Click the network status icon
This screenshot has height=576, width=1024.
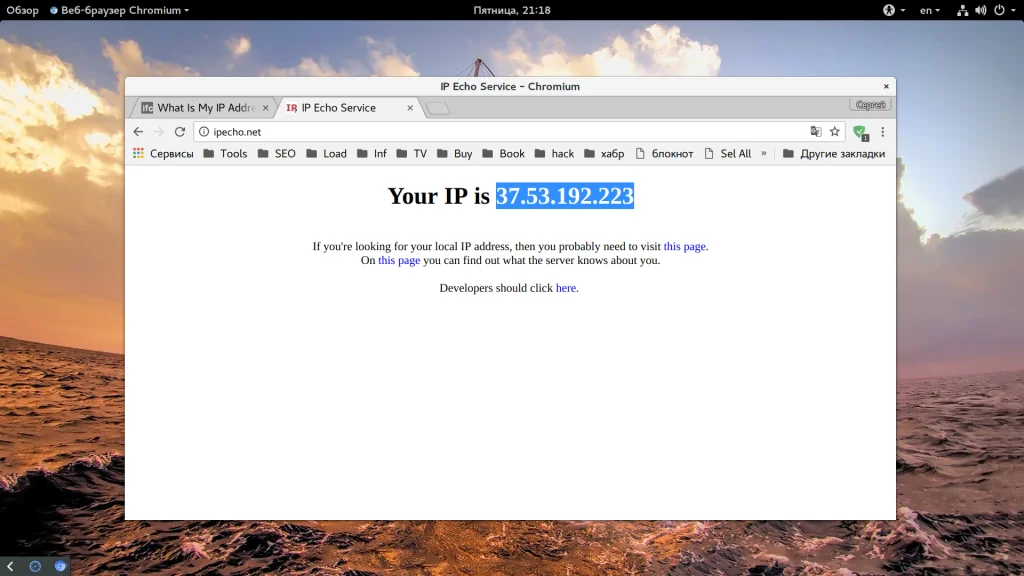tap(962, 10)
